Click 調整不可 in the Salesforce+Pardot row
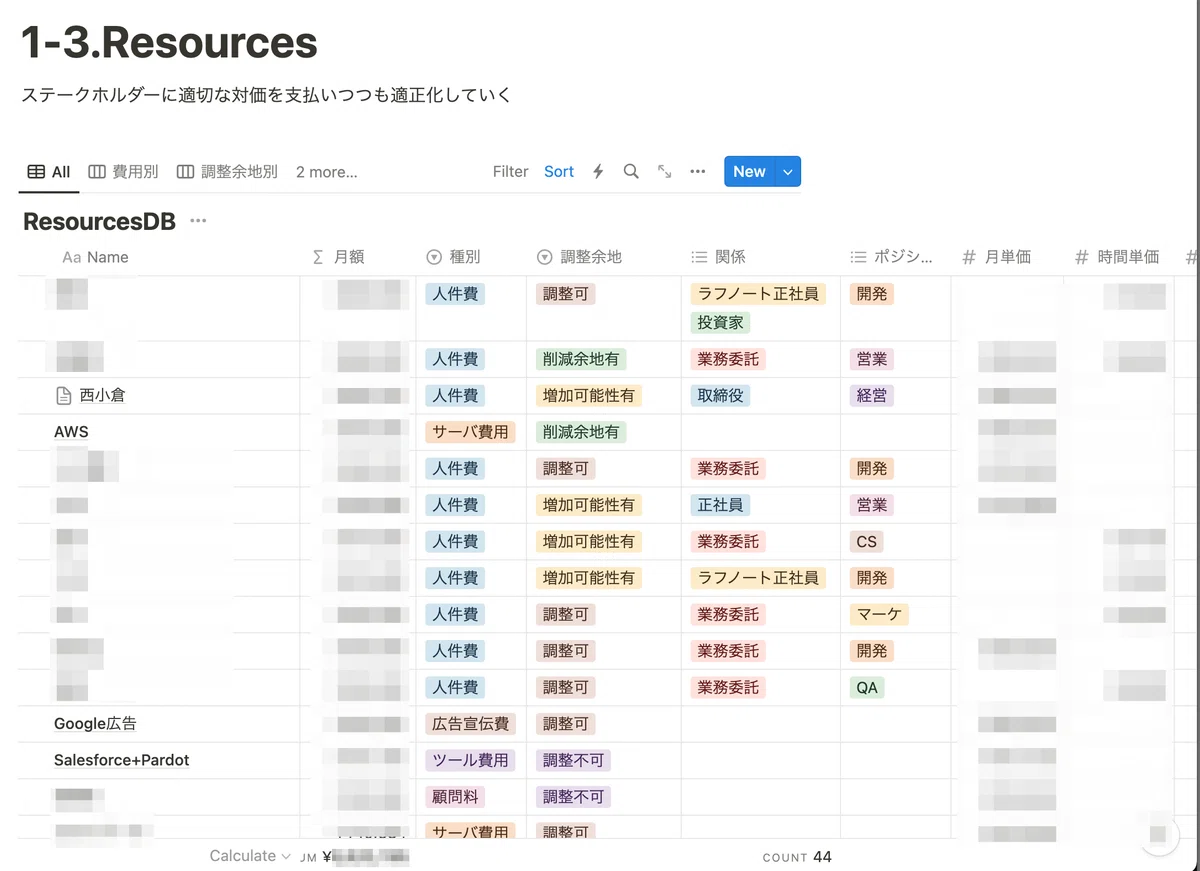Screen dimensions: 1200x871 click(x=573, y=760)
